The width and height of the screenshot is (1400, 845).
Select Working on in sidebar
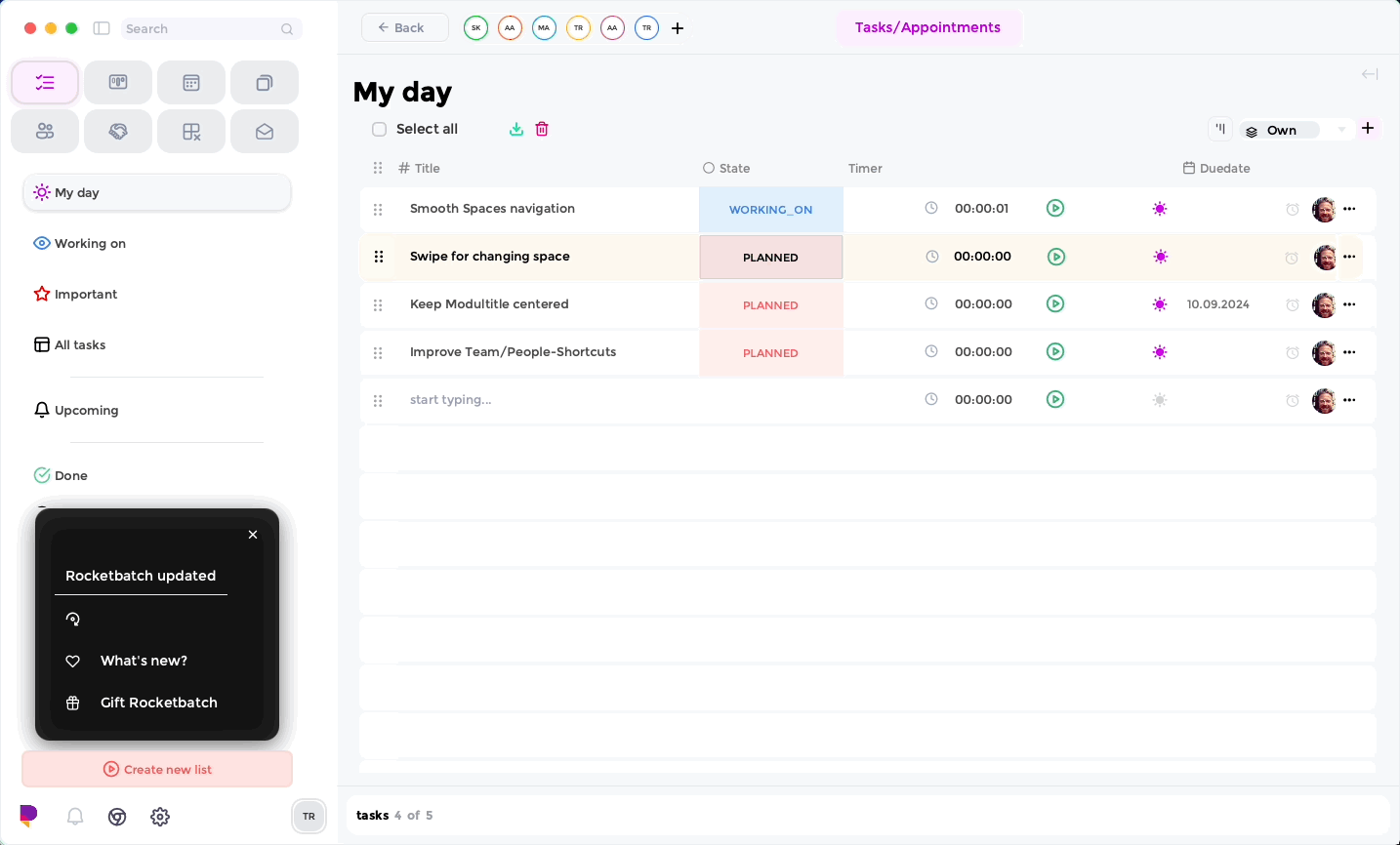coord(90,244)
